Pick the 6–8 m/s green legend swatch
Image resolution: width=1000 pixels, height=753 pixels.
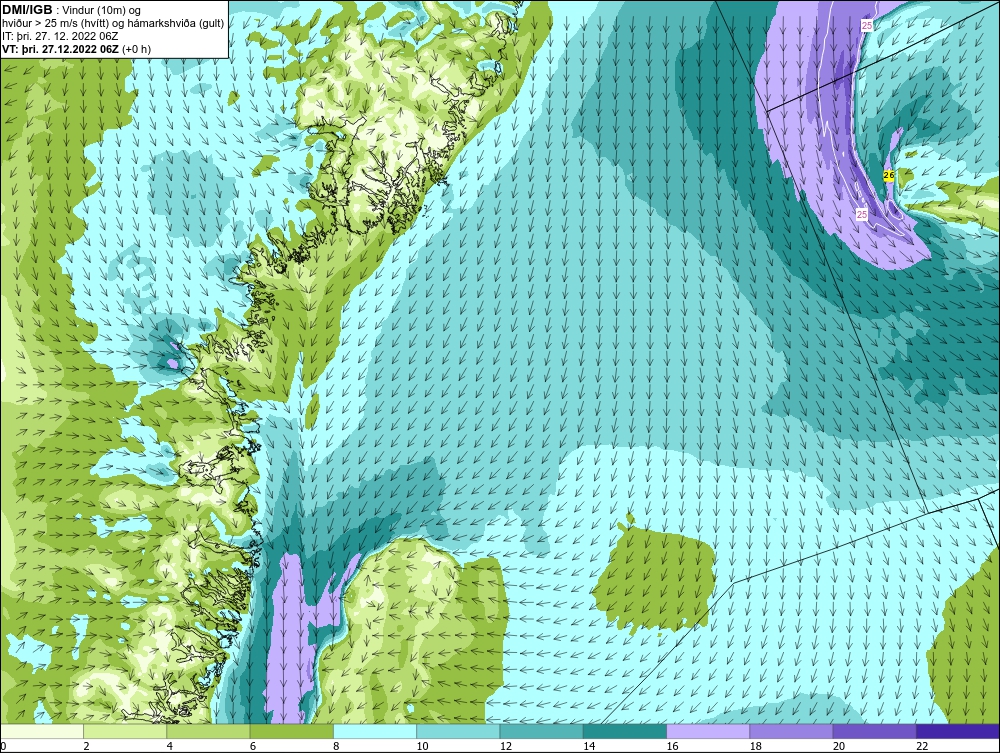coord(291,731)
